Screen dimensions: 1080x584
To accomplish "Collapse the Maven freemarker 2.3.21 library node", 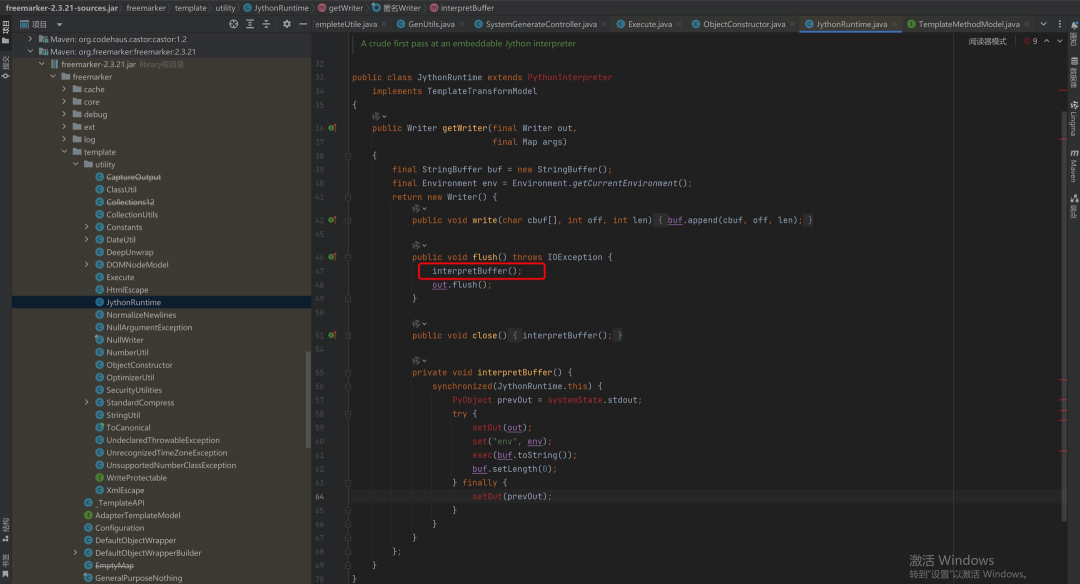I will tap(30, 52).
